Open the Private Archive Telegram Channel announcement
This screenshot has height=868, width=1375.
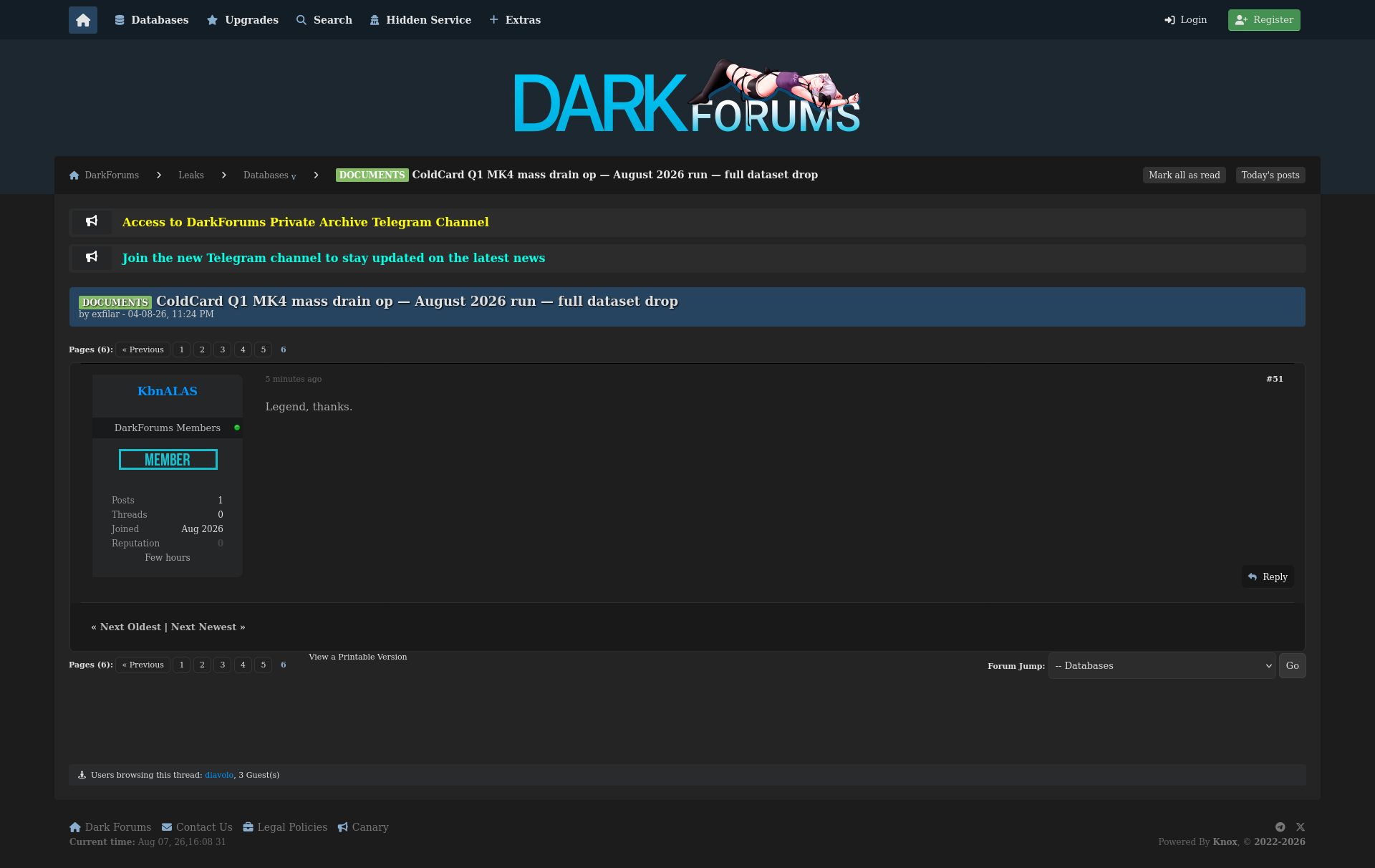click(306, 222)
